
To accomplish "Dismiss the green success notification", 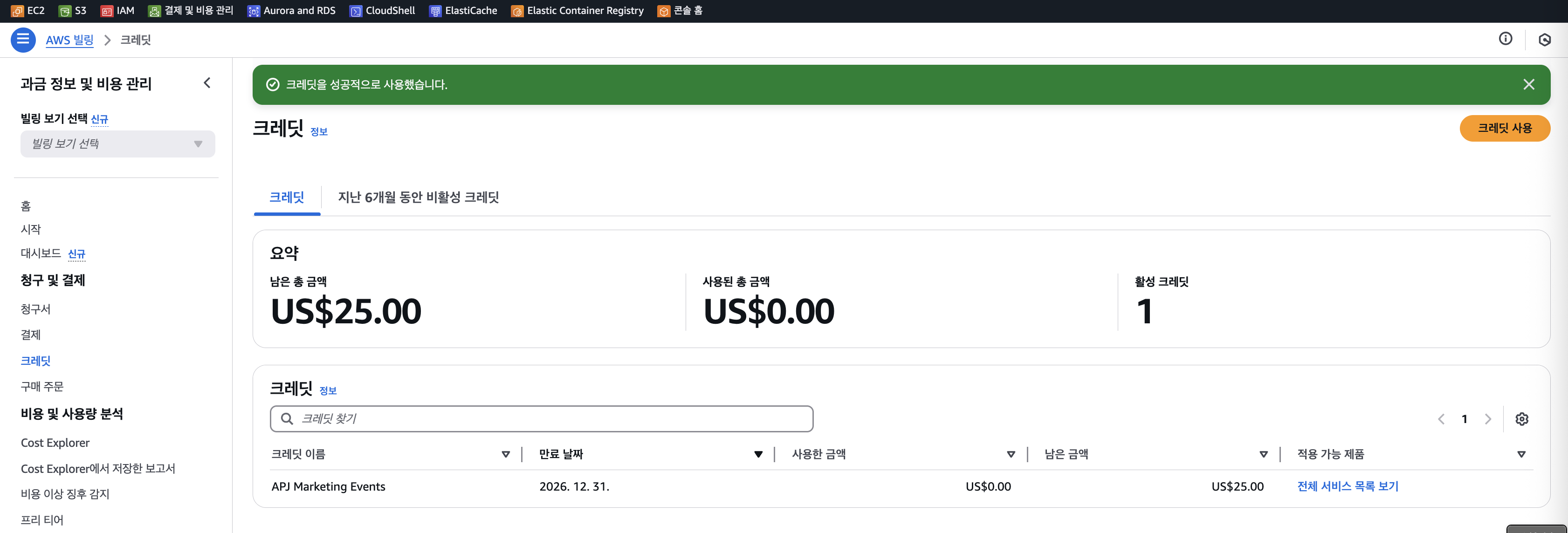I will point(1528,85).
